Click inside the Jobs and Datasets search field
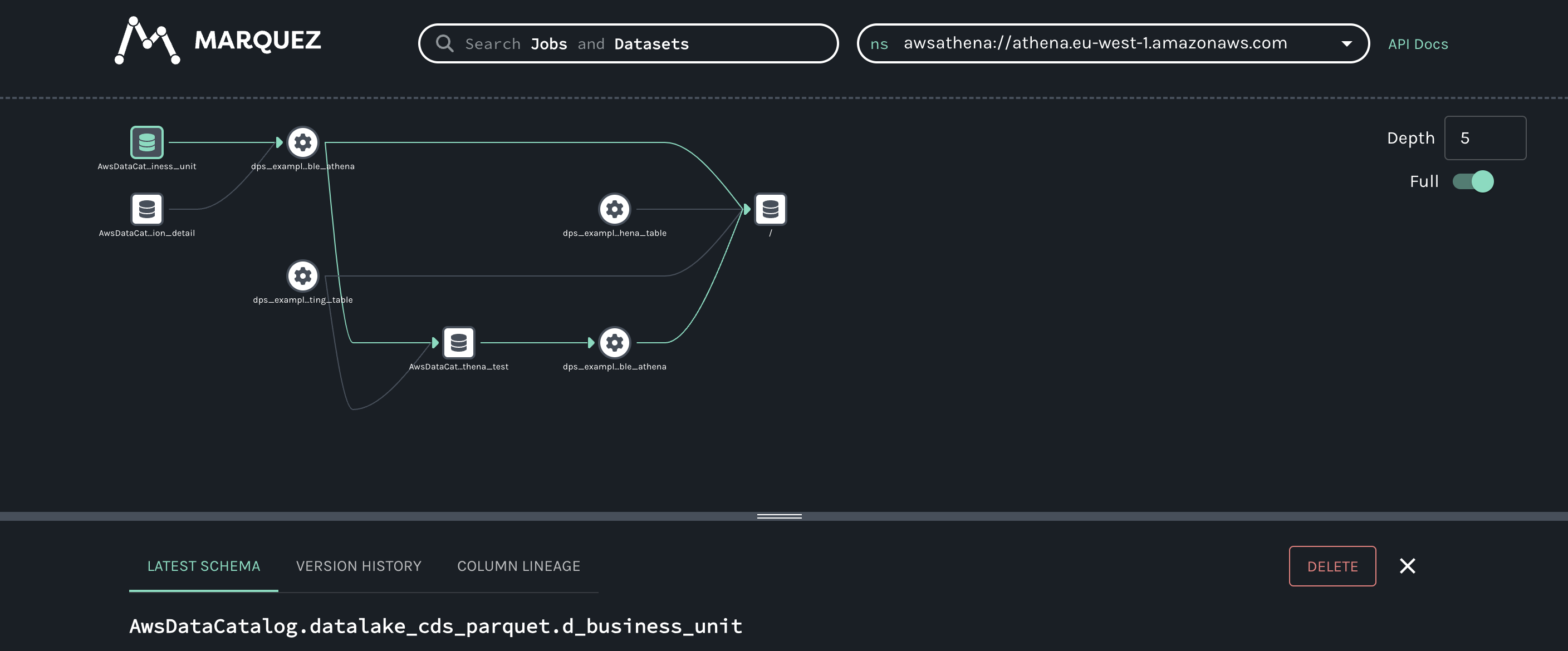 (x=627, y=43)
